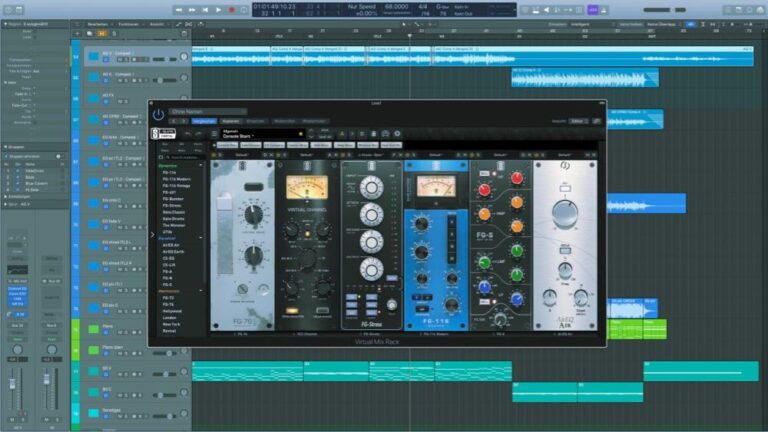Toggle the plugin window power button
This screenshot has width=768, height=432.
[158, 115]
